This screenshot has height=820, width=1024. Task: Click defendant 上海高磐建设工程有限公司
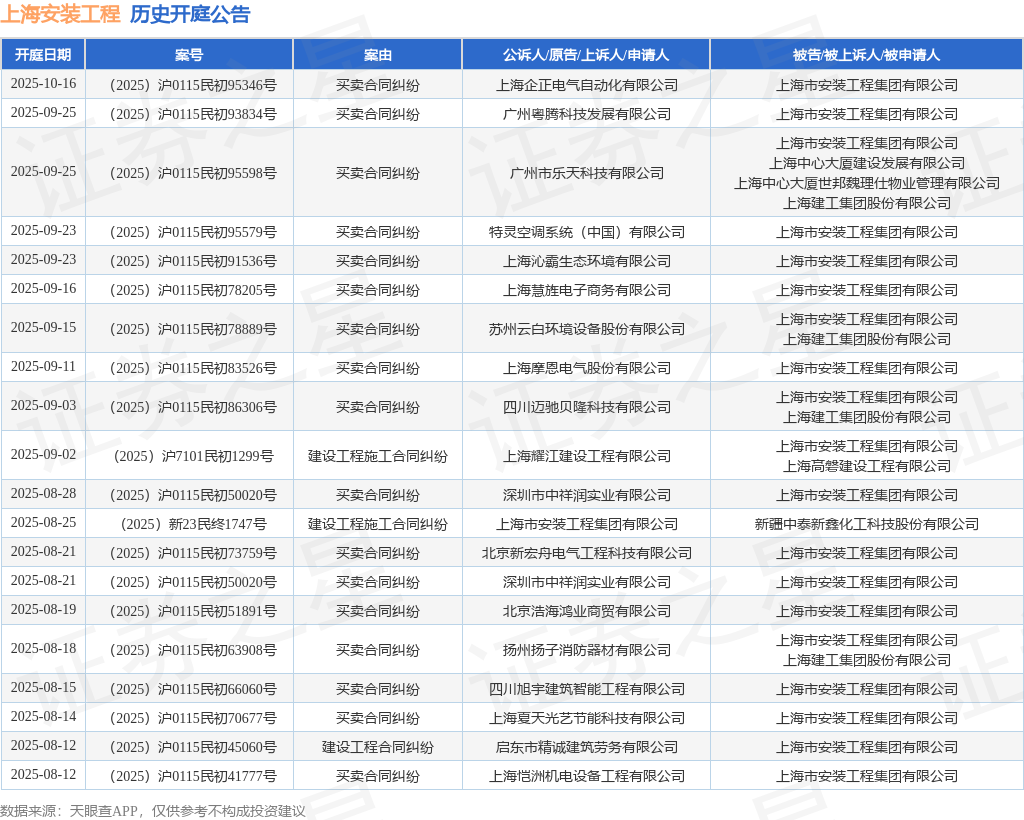coord(867,466)
